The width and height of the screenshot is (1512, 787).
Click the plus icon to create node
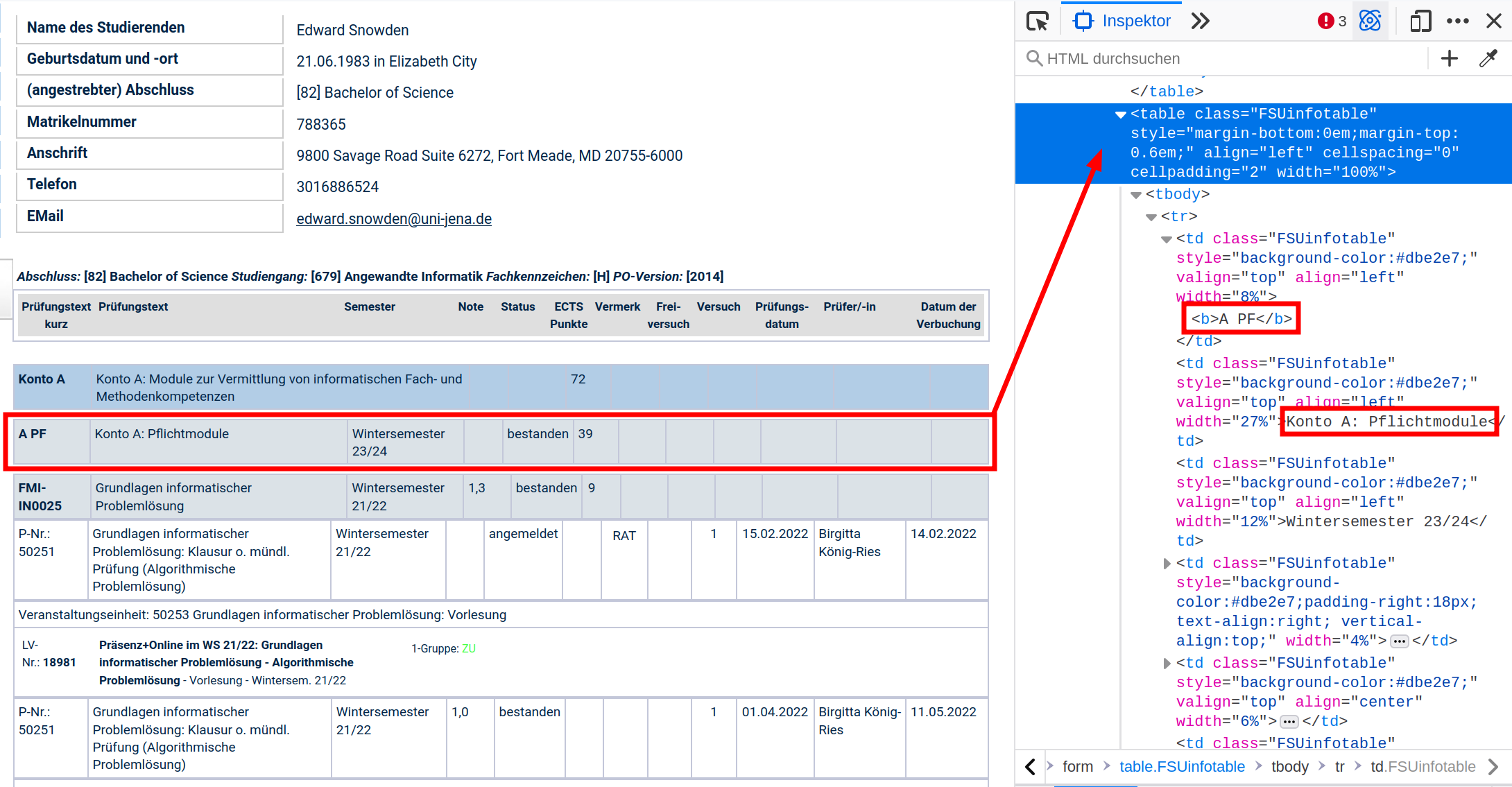tap(1450, 58)
